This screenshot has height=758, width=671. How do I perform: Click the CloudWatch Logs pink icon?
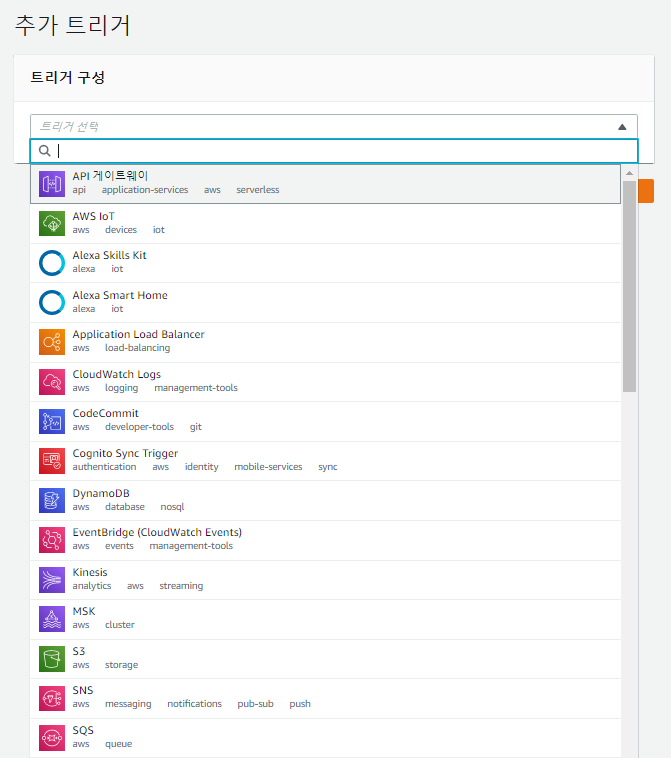point(52,382)
